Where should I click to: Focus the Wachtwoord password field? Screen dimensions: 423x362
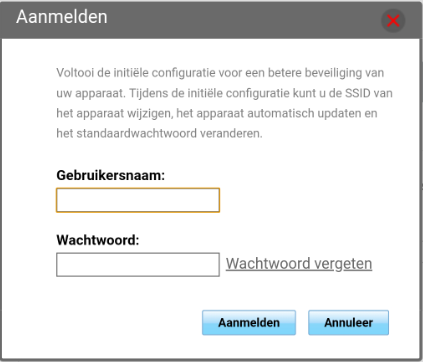click(x=138, y=265)
